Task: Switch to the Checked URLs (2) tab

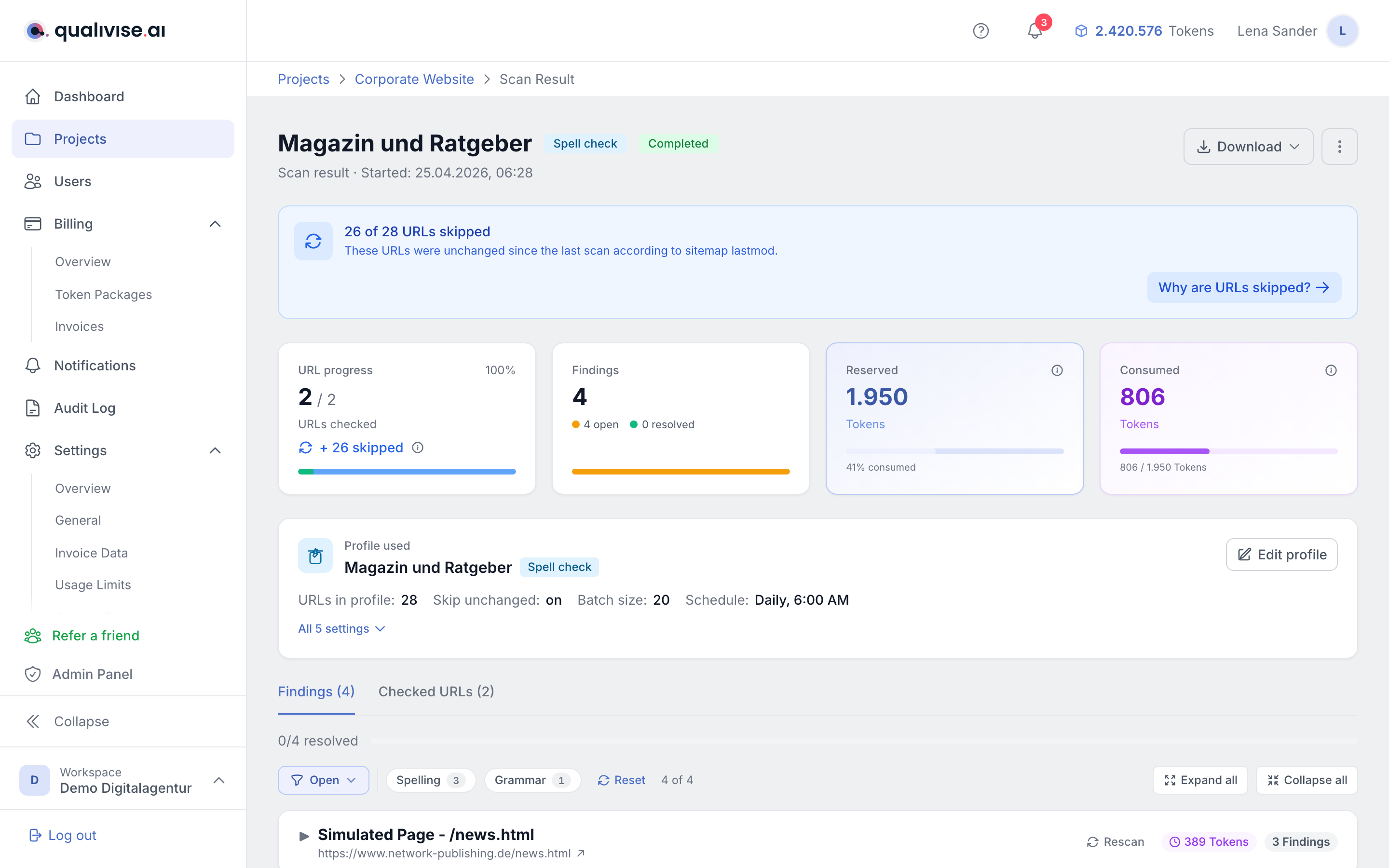Action: (436, 692)
